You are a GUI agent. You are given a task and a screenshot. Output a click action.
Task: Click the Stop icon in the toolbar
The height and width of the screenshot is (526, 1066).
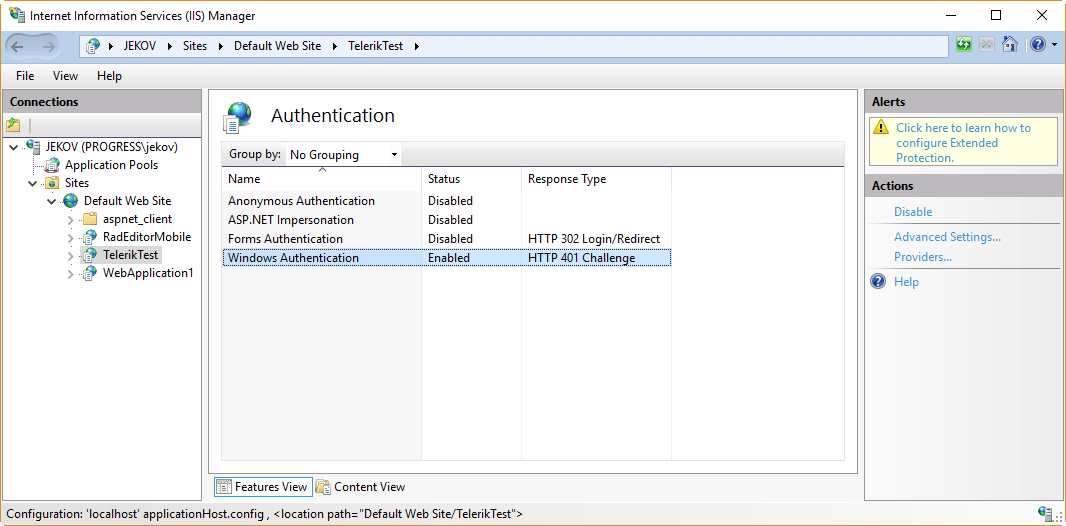987,45
